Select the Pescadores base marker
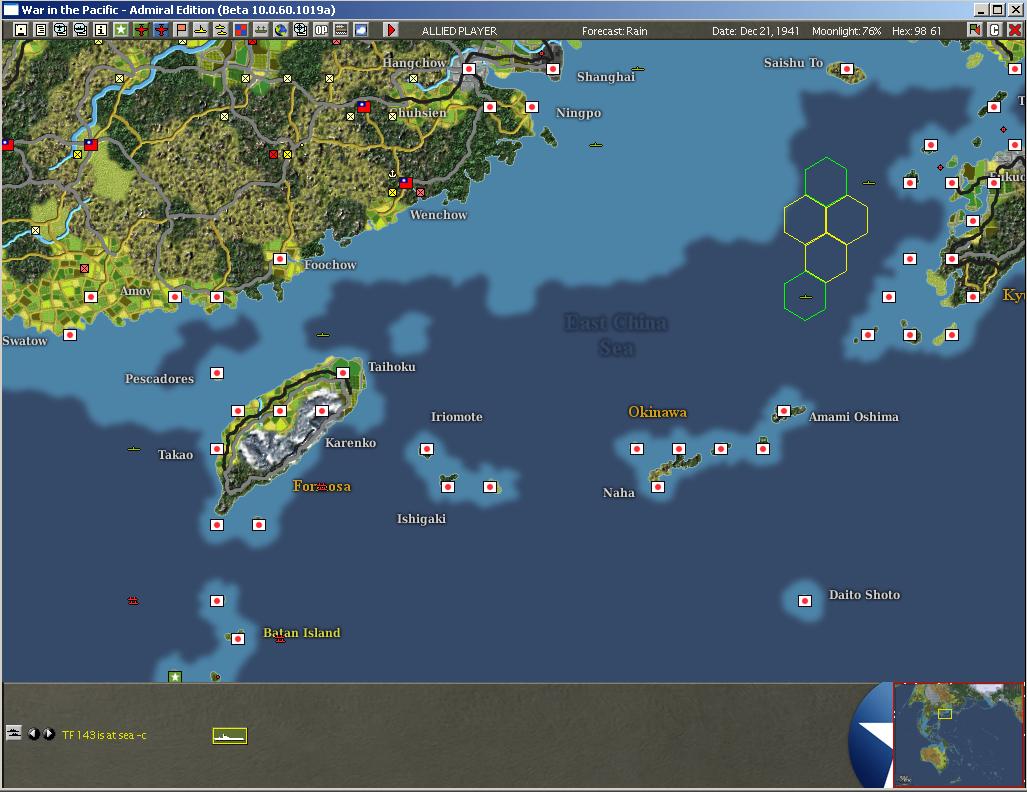 click(217, 373)
